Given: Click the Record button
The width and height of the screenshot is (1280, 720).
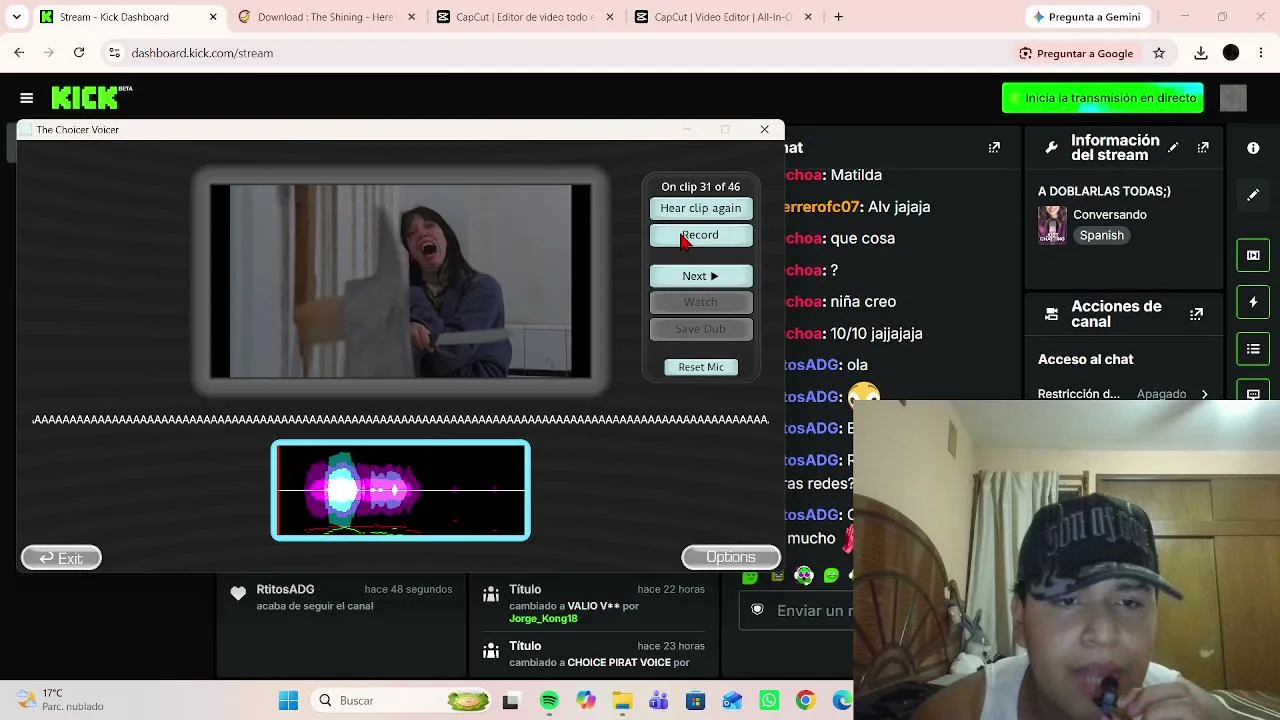Looking at the screenshot, I should tap(701, 235).
